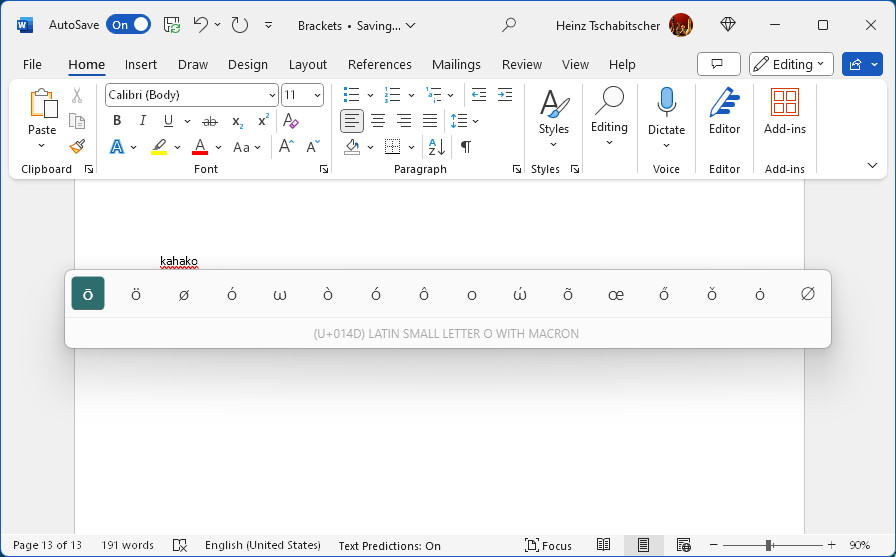
Task: Justify the paragraph text
Action: coord(430,121)
